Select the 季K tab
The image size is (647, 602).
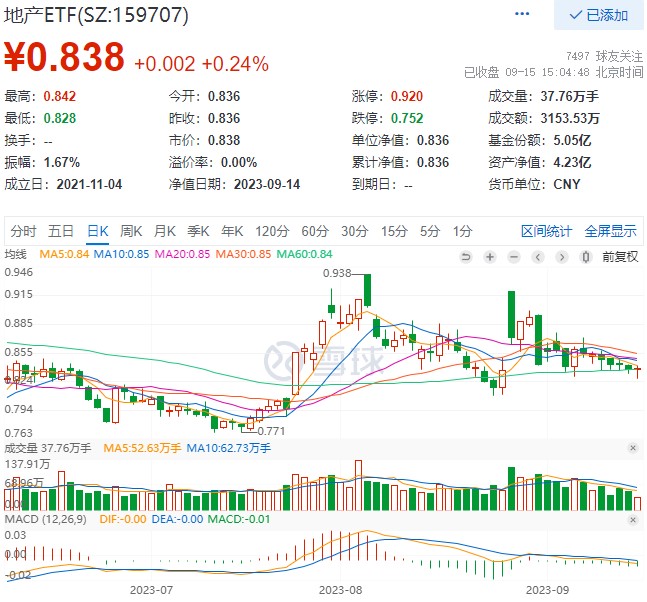click(x=198, y=231)
